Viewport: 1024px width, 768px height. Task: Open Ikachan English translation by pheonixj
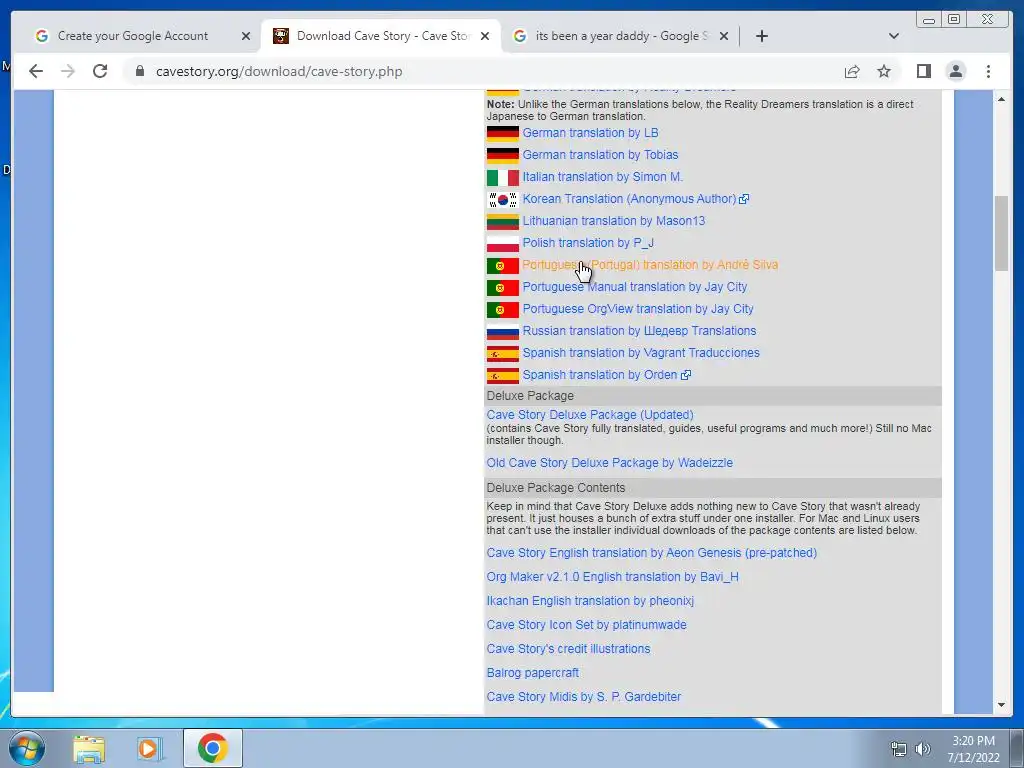coord(590,601)
